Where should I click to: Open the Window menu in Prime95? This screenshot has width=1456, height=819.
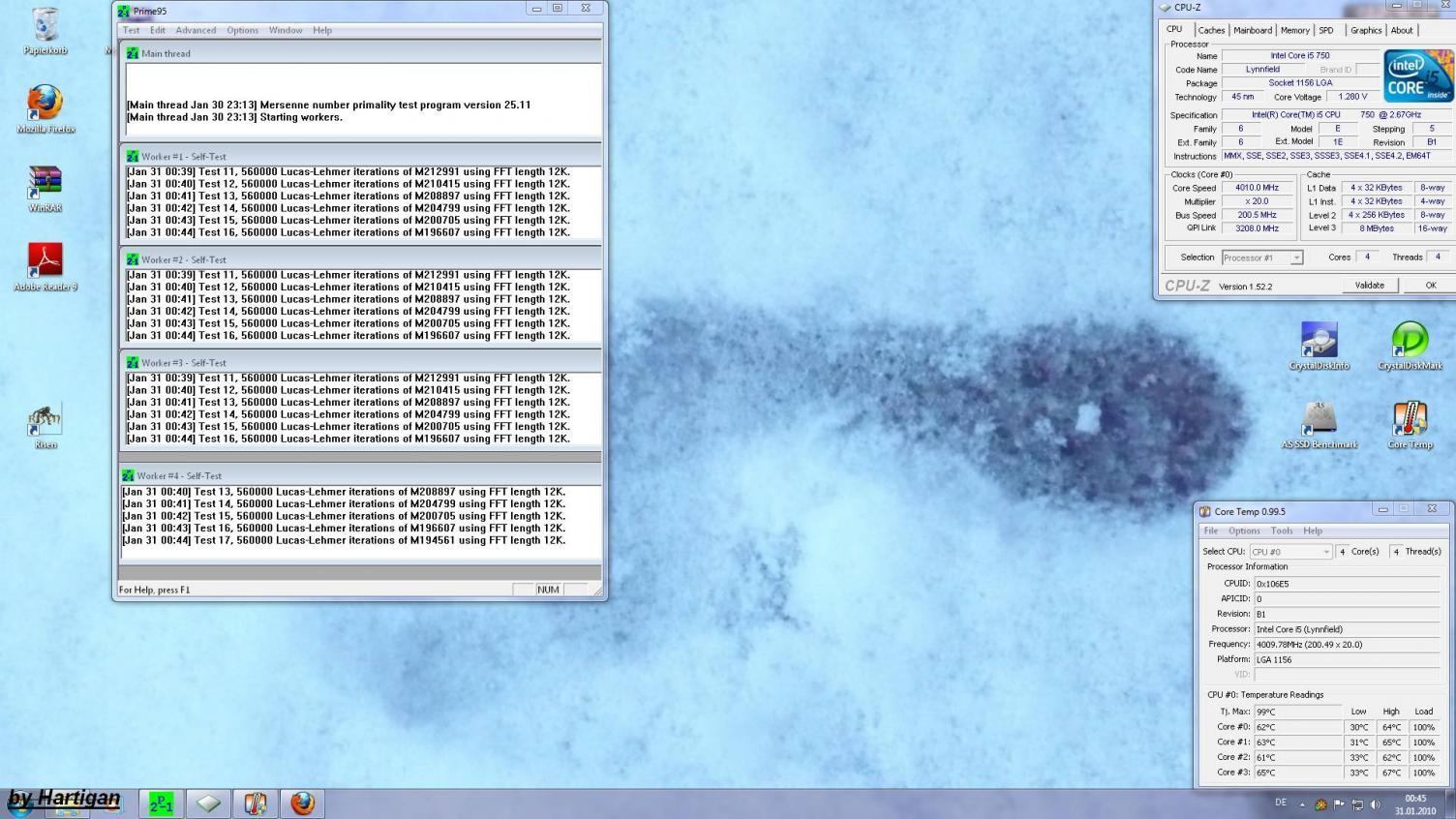(286, 30)
